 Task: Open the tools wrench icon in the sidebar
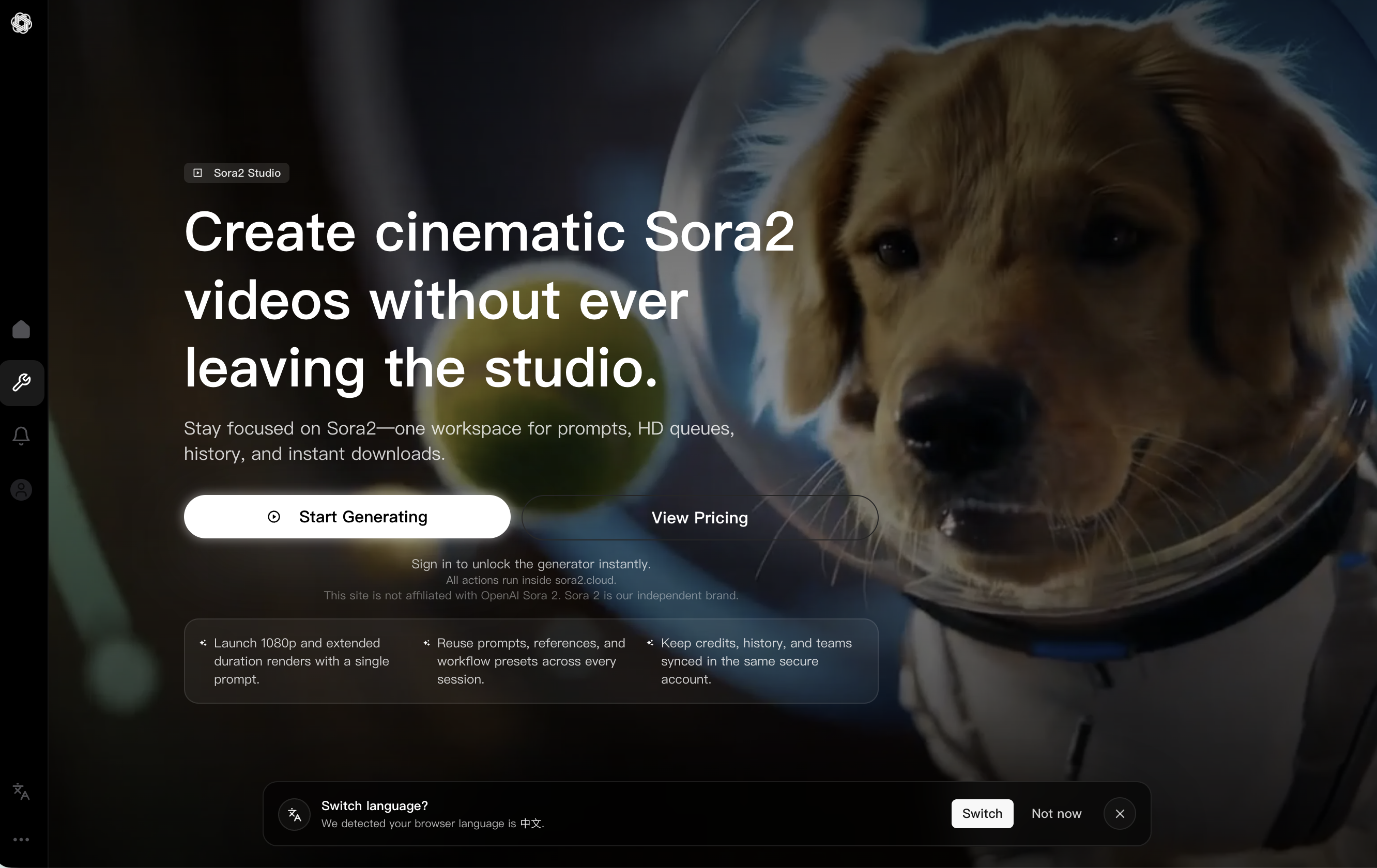[22, 382]
